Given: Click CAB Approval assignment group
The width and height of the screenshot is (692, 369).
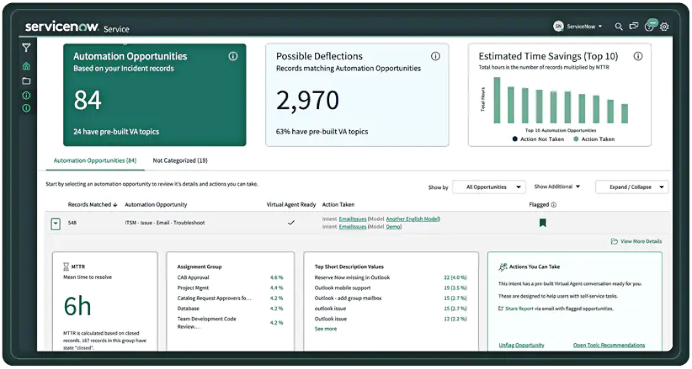Looking at the screenshot, I should pos(193,278).
